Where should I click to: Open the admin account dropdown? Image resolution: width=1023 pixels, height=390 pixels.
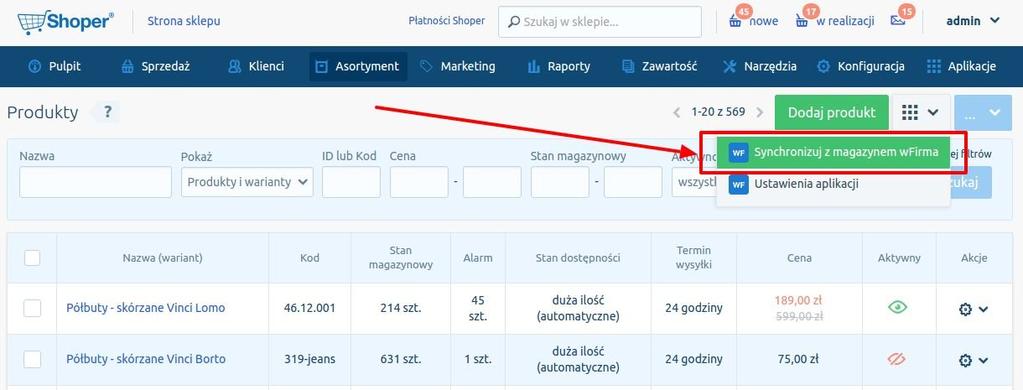pos(973,21)
